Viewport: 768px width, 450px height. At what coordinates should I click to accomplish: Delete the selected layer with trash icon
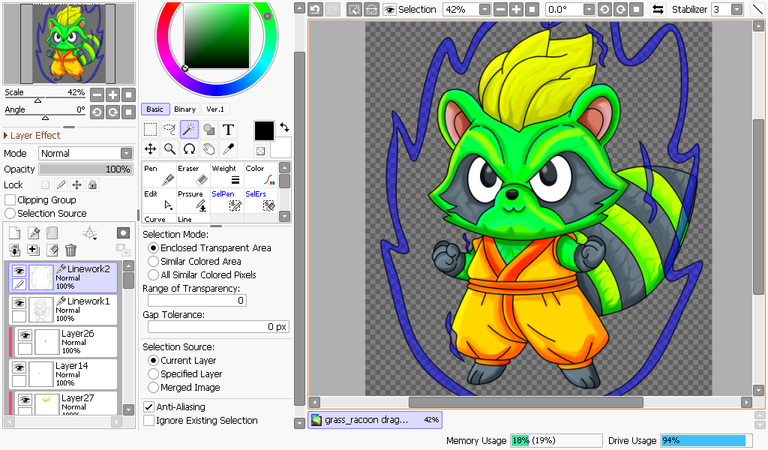pyautogui.click(x=71, y=250)
